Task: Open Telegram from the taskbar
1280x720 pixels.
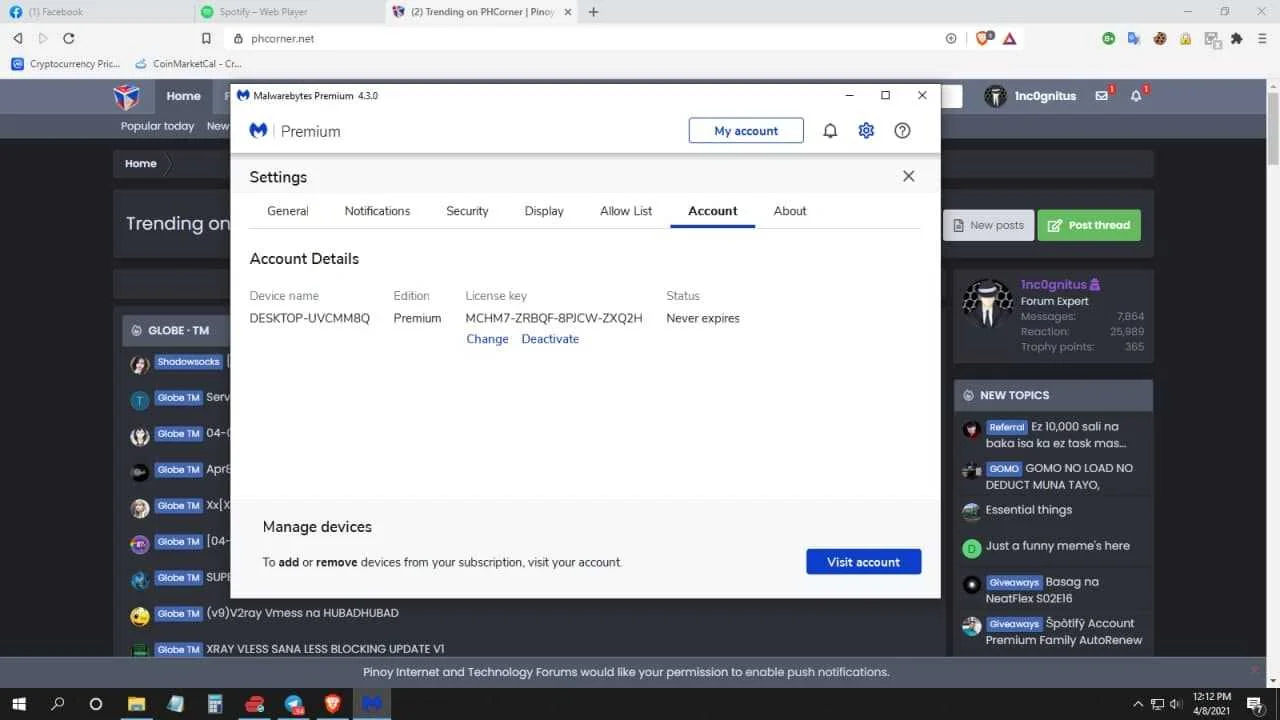Action: click(294, 704)
